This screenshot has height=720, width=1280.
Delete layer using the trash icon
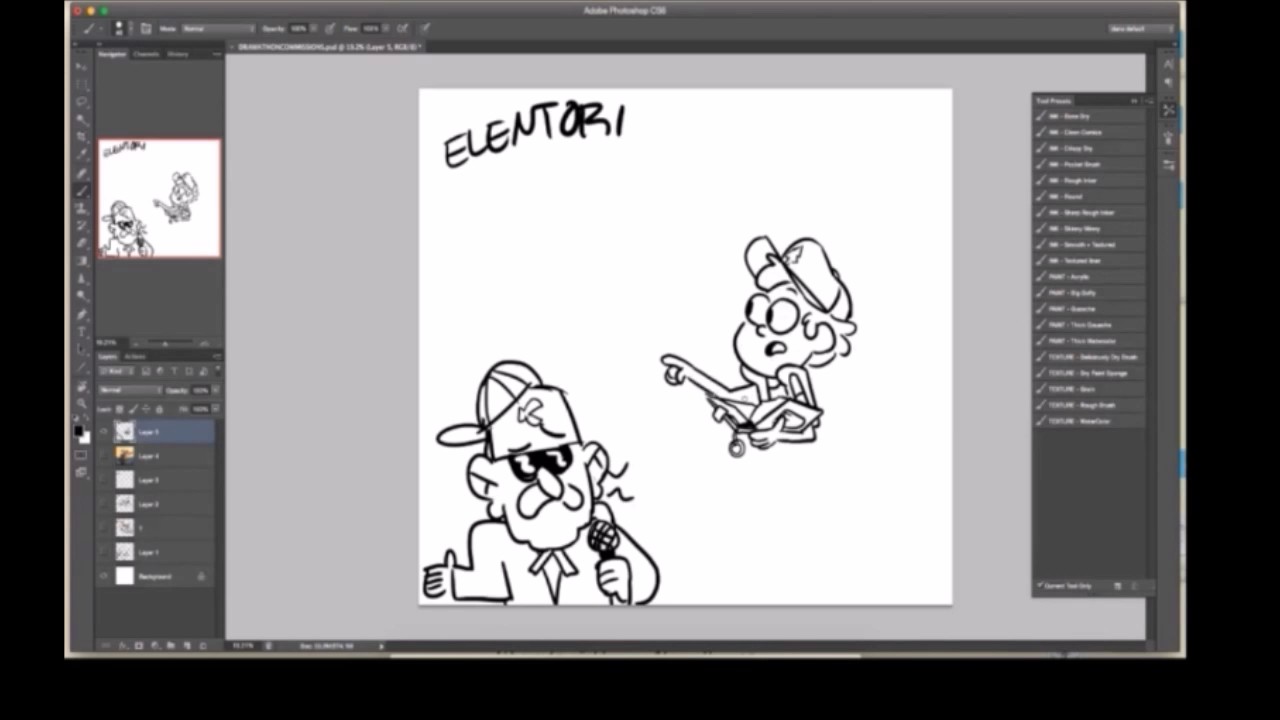(203, 646)
